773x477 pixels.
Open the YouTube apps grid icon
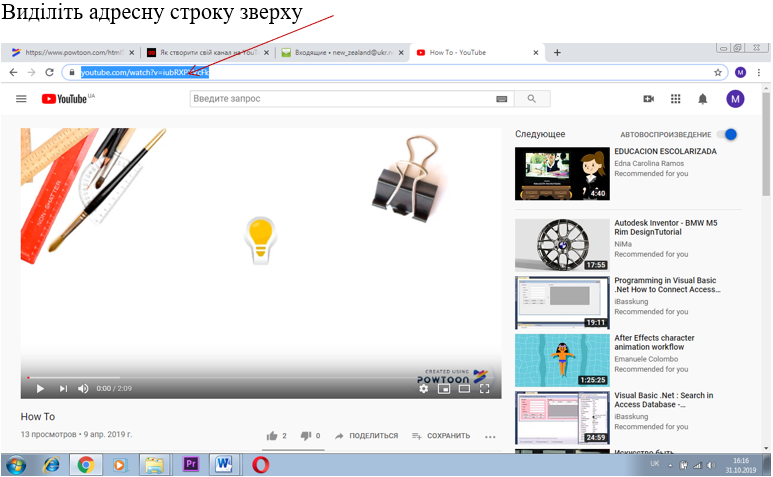675,99
